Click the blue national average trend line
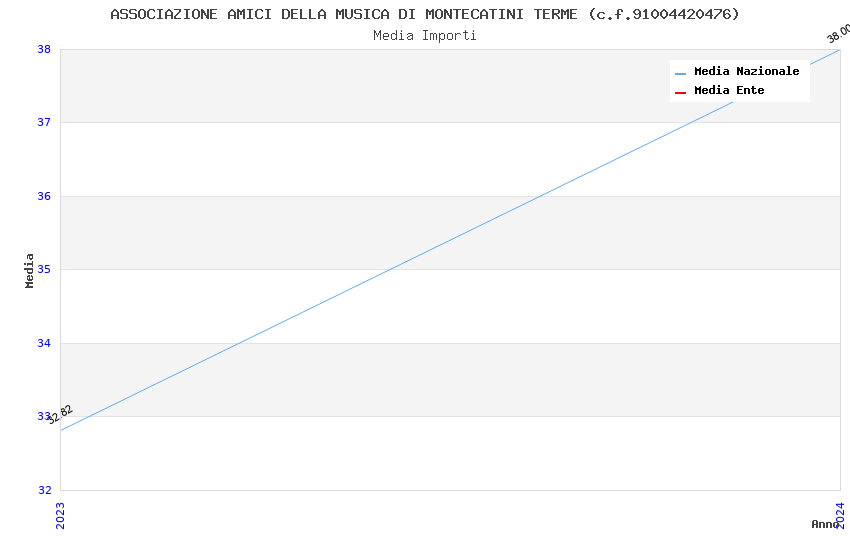This screenshot has width=850, height=550. tap(450, 240)
